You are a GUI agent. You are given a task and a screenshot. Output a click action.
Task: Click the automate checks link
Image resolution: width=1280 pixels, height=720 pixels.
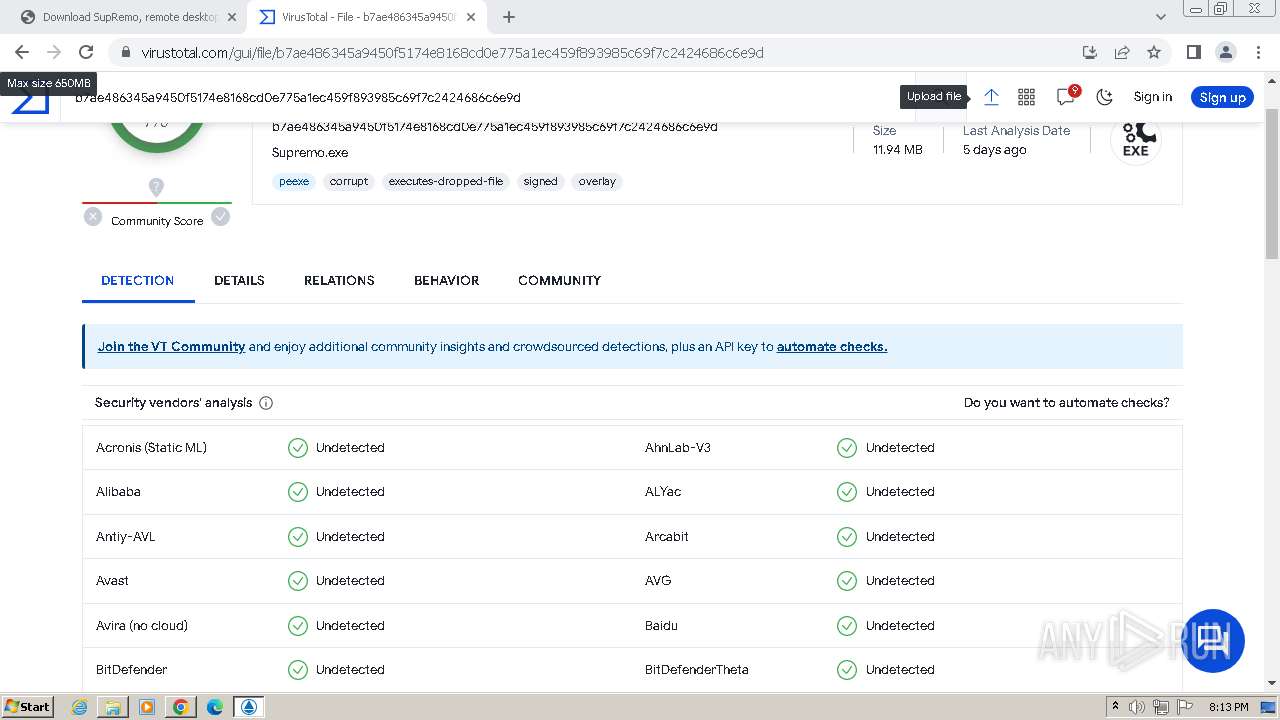[832, 347]
